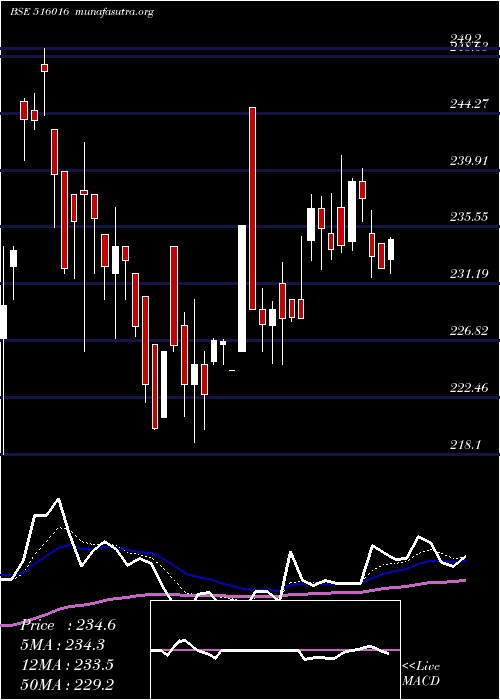Click the MACD inset chart
The width and height of the screenshot is (500, 700).
coord(275,650)
